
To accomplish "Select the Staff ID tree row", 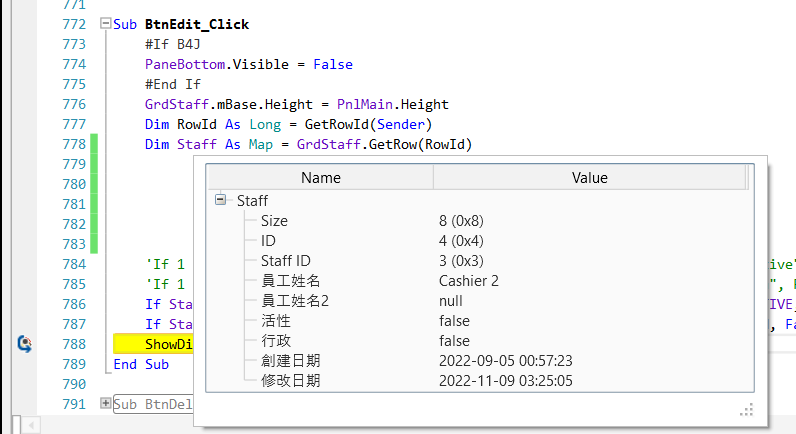I will point(284,261).
